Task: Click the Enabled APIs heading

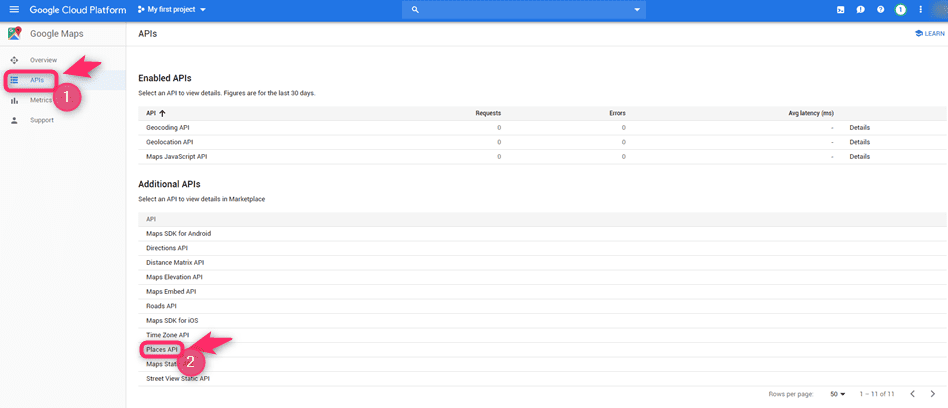Action: (x=165, y=79)
